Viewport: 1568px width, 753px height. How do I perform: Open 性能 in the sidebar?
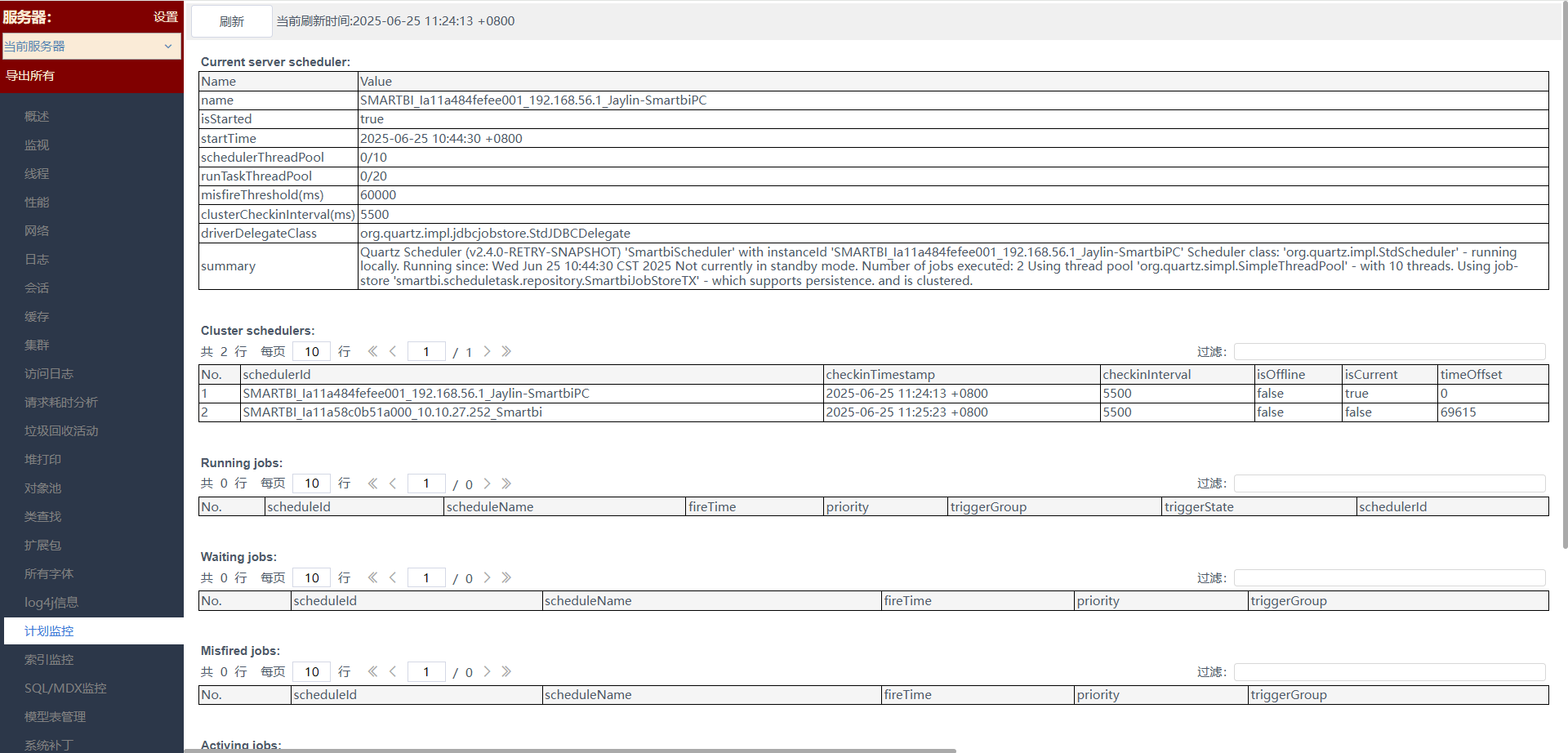[37, 203]
